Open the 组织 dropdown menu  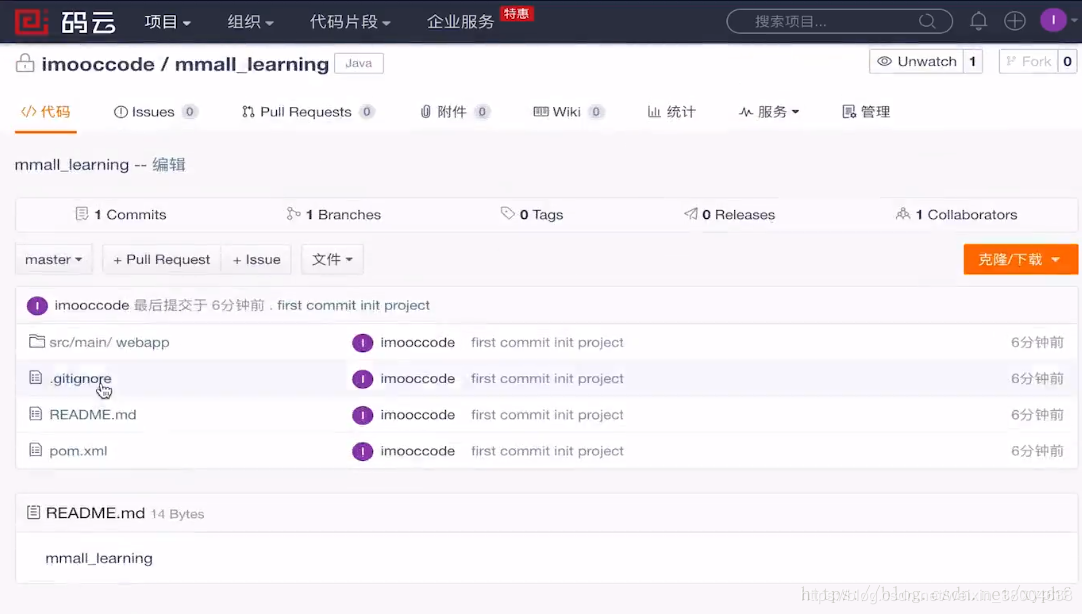[250, 22]
